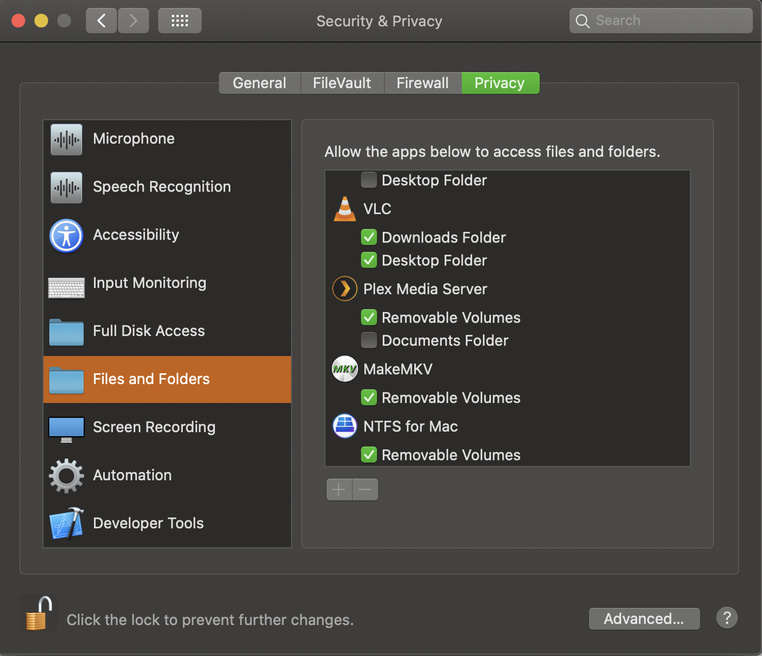
Task: Enable the unchecked Desktop Folder checkbox above VLC
Action: click(x=369, y=180)
